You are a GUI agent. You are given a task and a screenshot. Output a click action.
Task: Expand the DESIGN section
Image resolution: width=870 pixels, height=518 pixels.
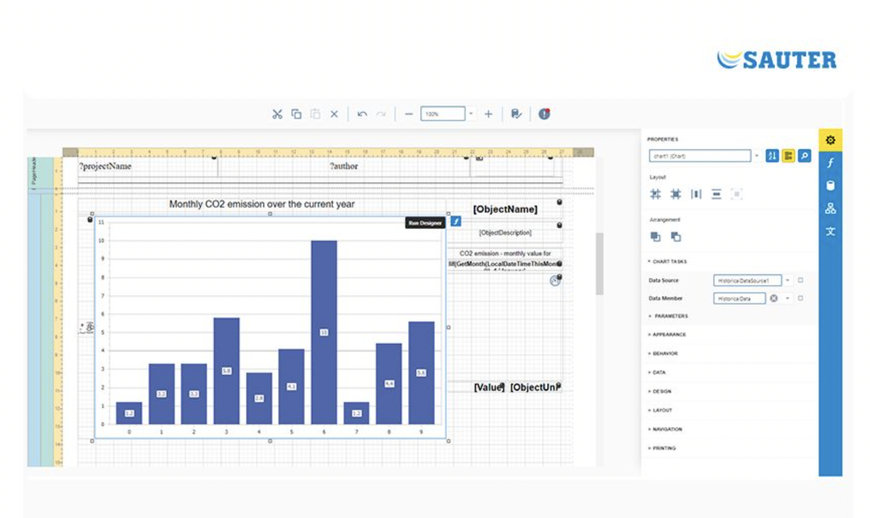click(660, 391)
